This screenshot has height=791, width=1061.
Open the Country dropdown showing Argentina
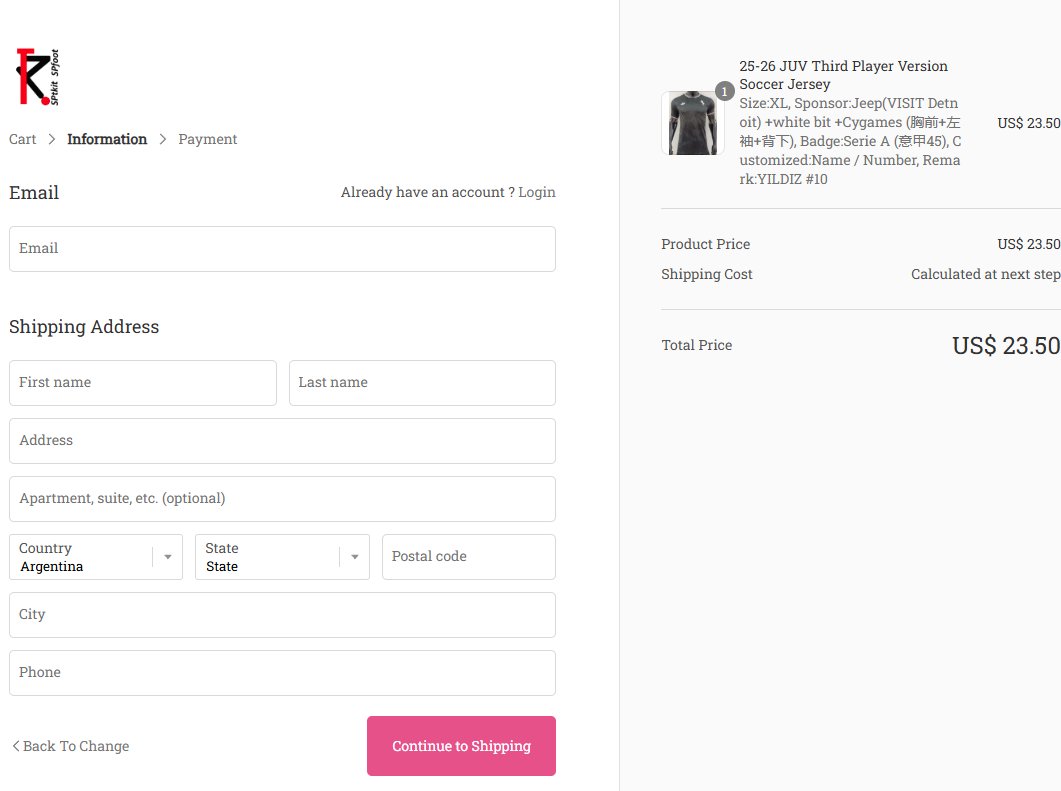tap(96, 557)
